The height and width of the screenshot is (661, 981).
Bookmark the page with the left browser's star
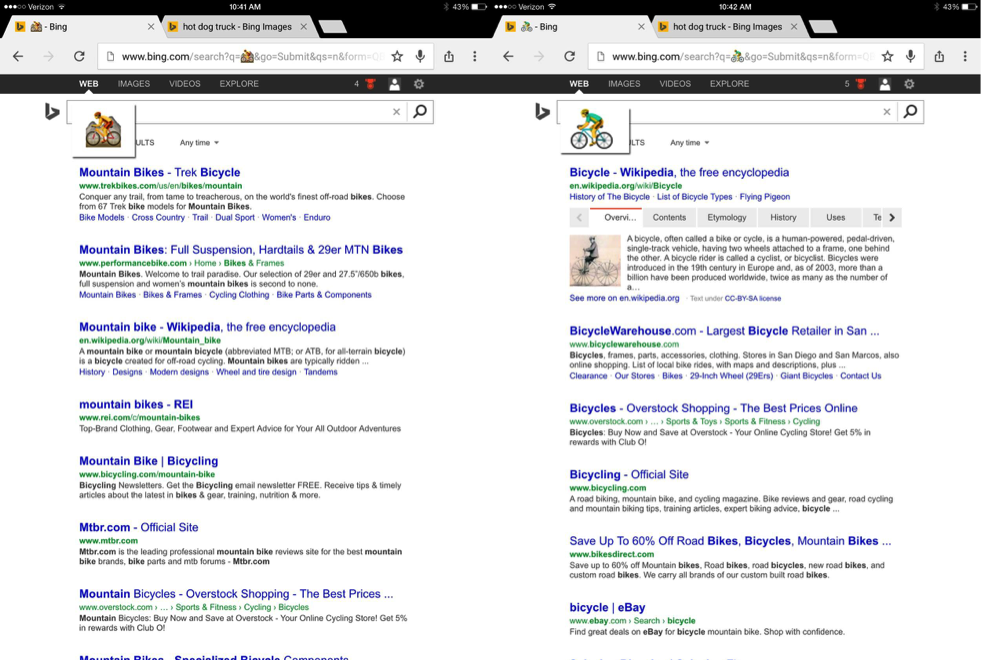397,56
